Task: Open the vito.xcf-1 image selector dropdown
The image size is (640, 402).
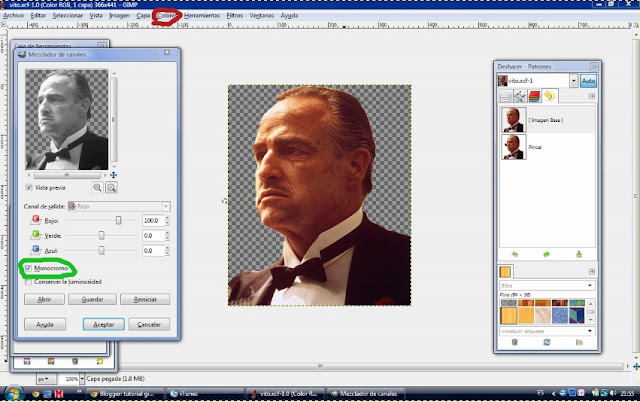Action: click(x=573, y=80)
